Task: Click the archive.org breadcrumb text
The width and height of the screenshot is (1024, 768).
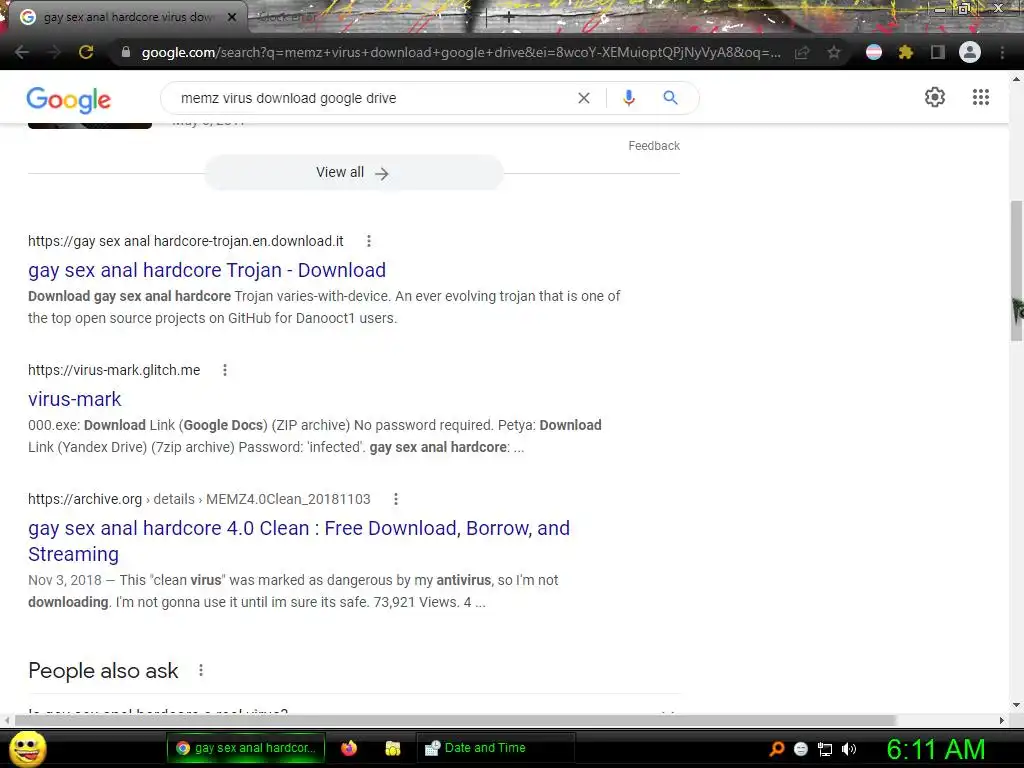Action: (x=199, y=499)
